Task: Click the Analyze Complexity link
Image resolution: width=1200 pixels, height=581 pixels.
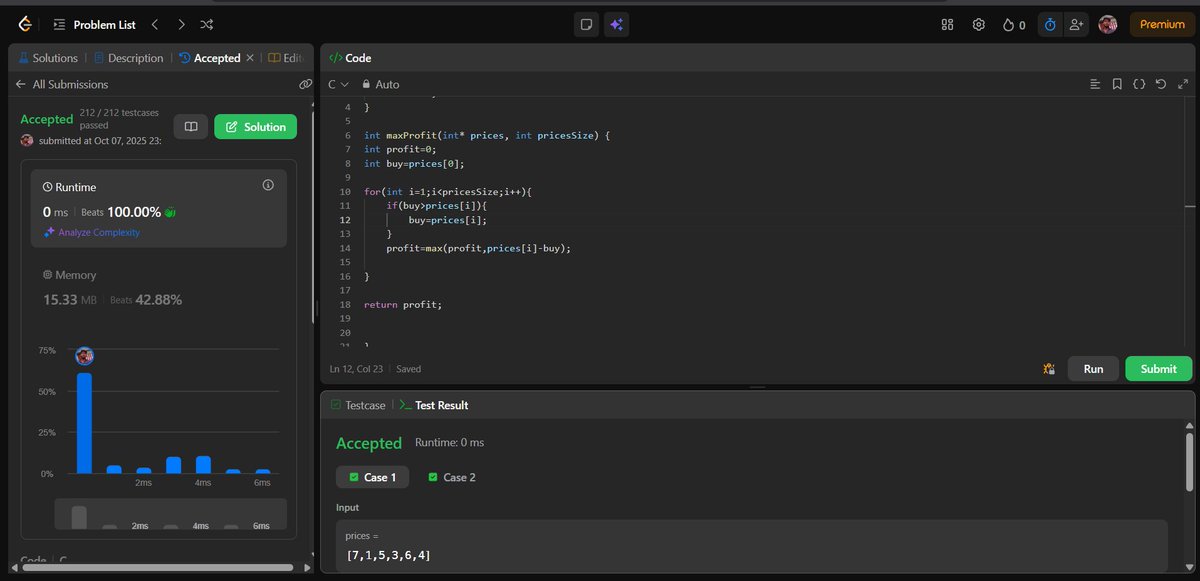Action: 91,232
